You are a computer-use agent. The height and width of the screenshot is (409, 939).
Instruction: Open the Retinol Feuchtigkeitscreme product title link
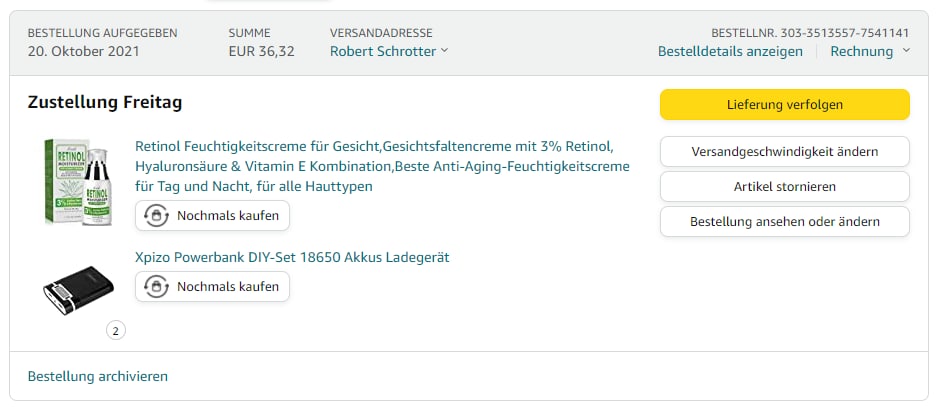pyautogui.click(x=382, y=165)
